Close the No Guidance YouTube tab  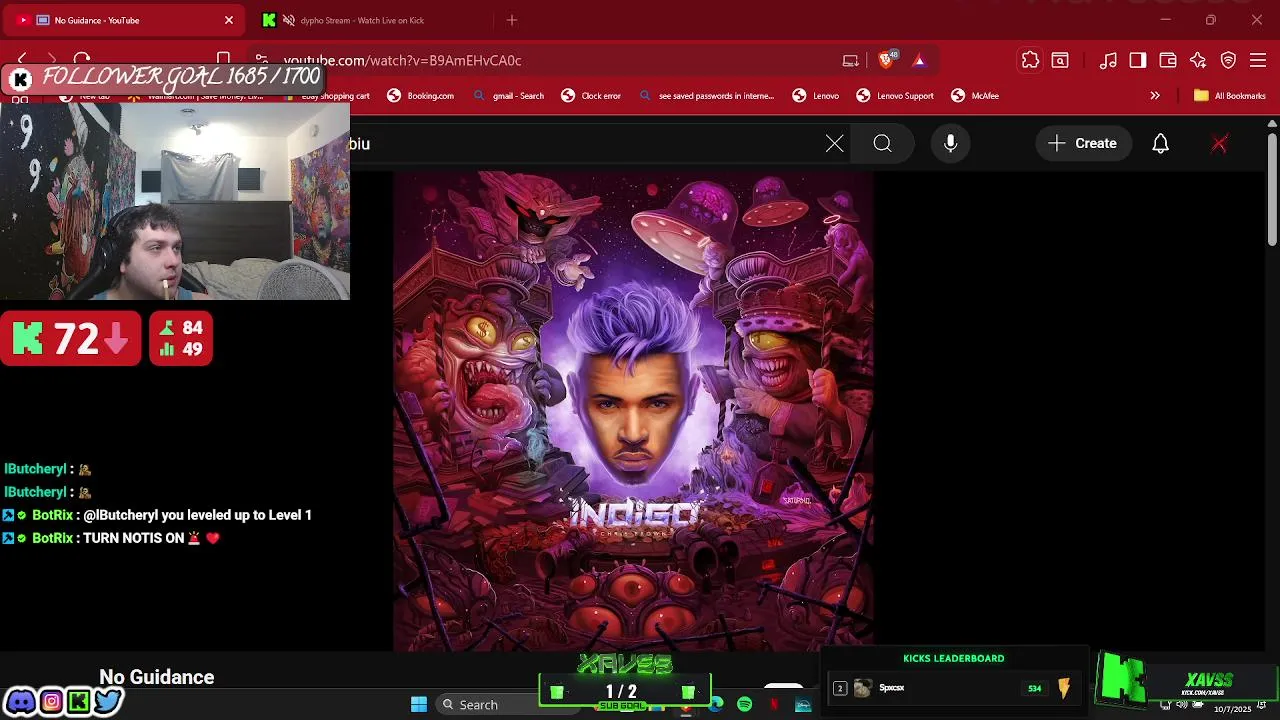tap(229, 20)
